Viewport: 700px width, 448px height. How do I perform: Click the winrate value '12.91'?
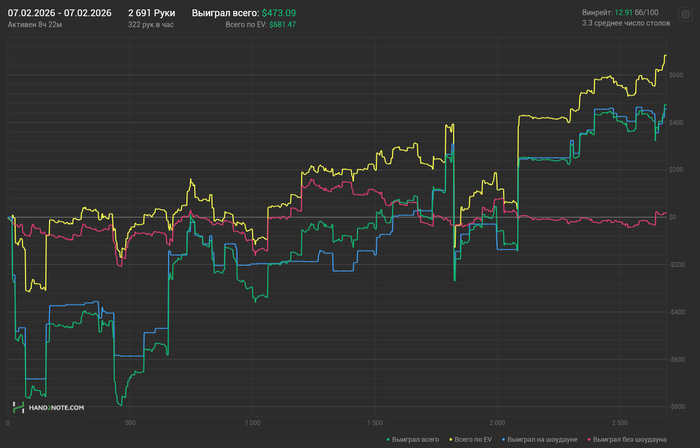[x=624, y=12]
